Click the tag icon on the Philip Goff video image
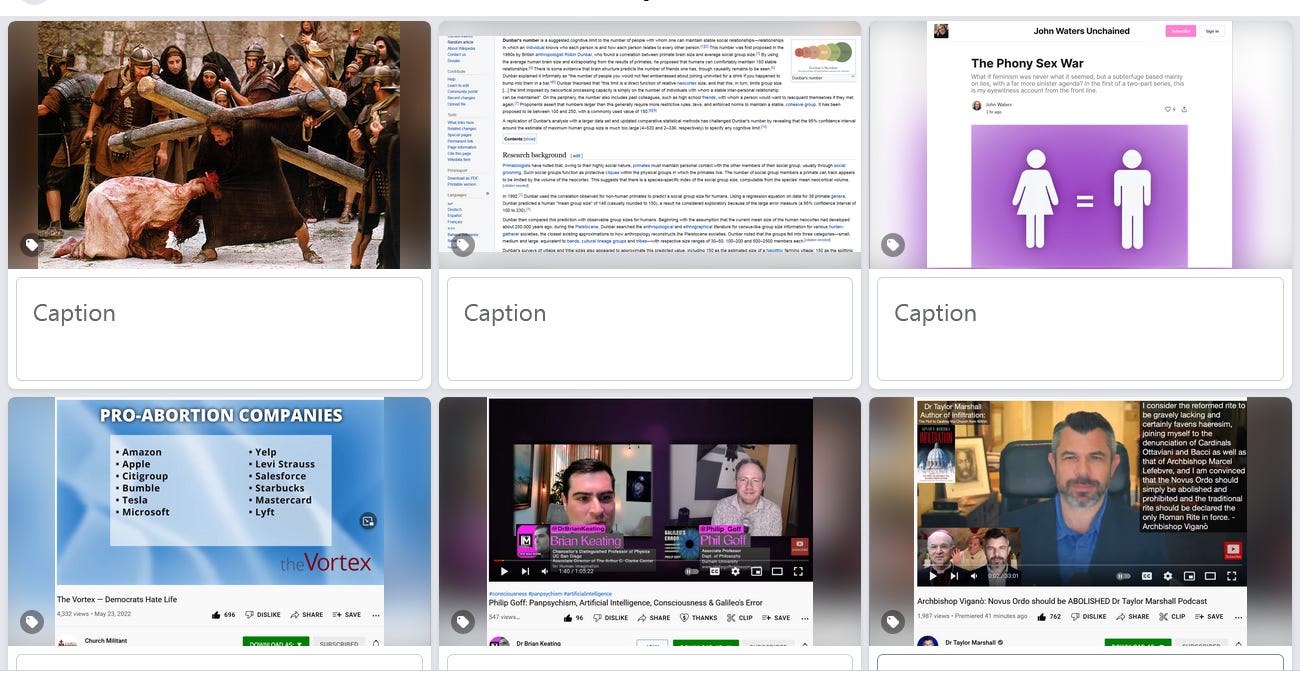Image resolution: width=1300 pixels, height=683 pixels. click(x=462, y=621)
